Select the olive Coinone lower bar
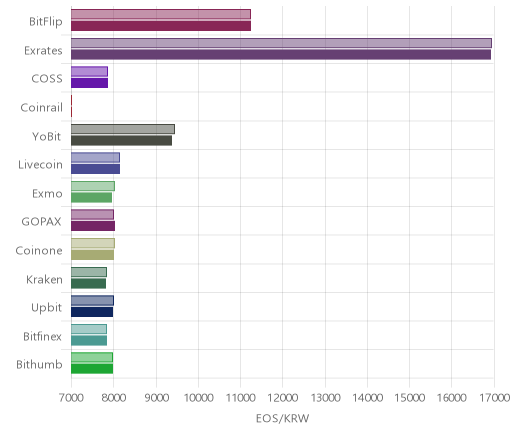Image resolution: width=512 pixels, height=436 pixels. click(x=92, y=255)
